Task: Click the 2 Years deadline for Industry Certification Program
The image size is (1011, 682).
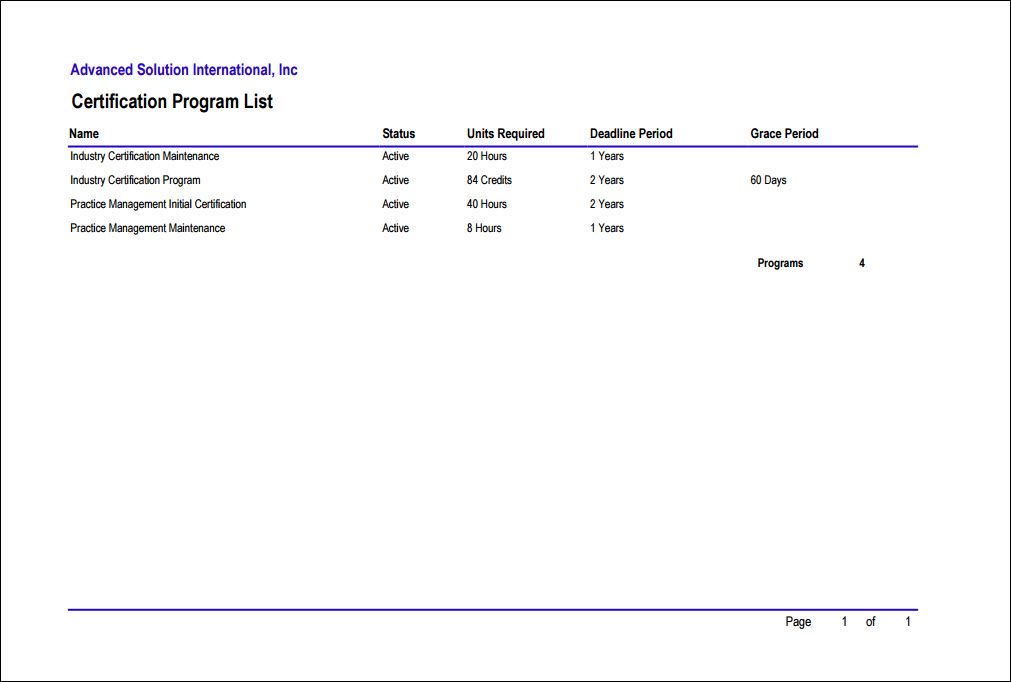Action: point(606,180)
